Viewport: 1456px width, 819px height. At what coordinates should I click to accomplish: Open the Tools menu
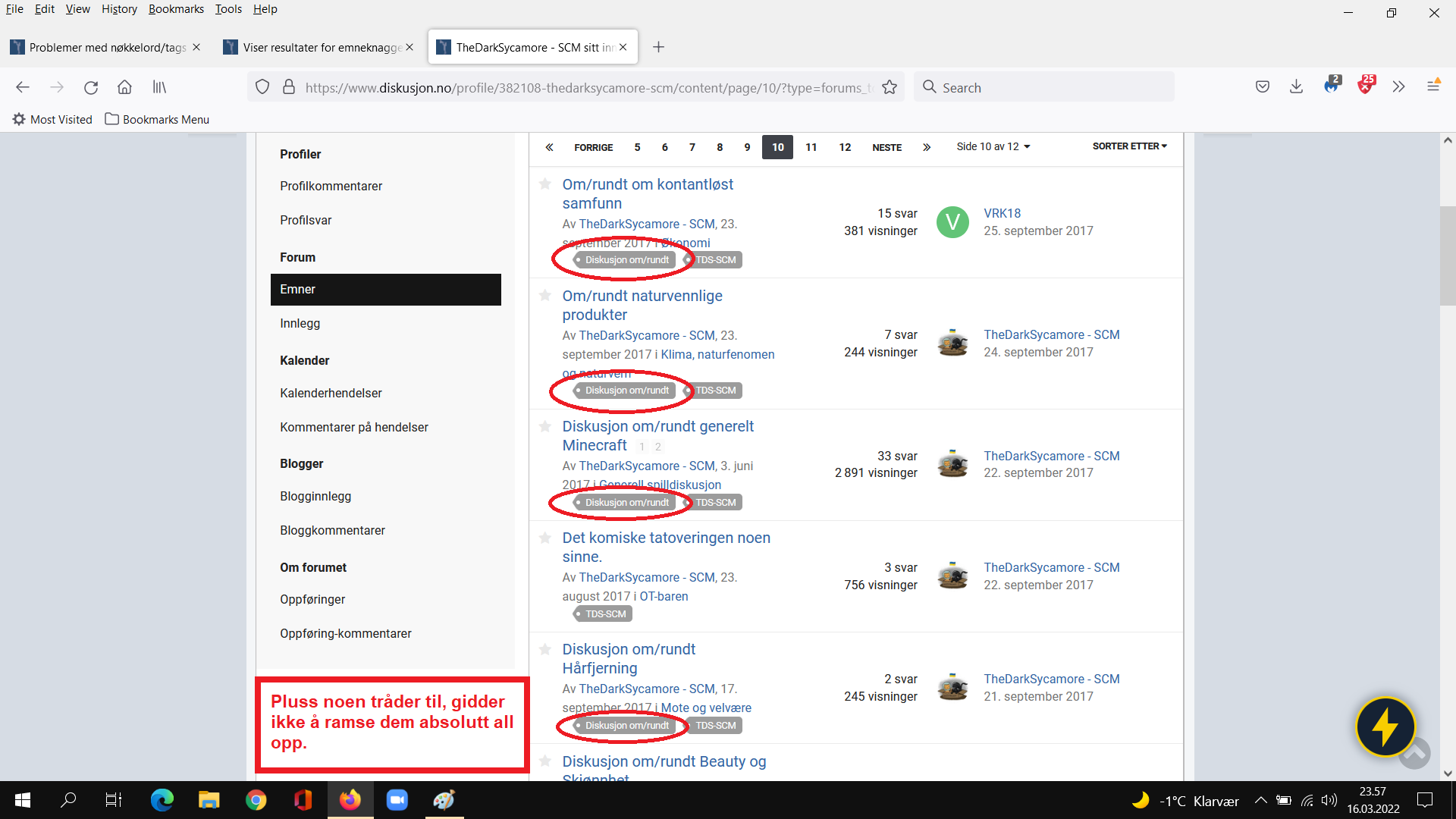[x=228, y=9]
